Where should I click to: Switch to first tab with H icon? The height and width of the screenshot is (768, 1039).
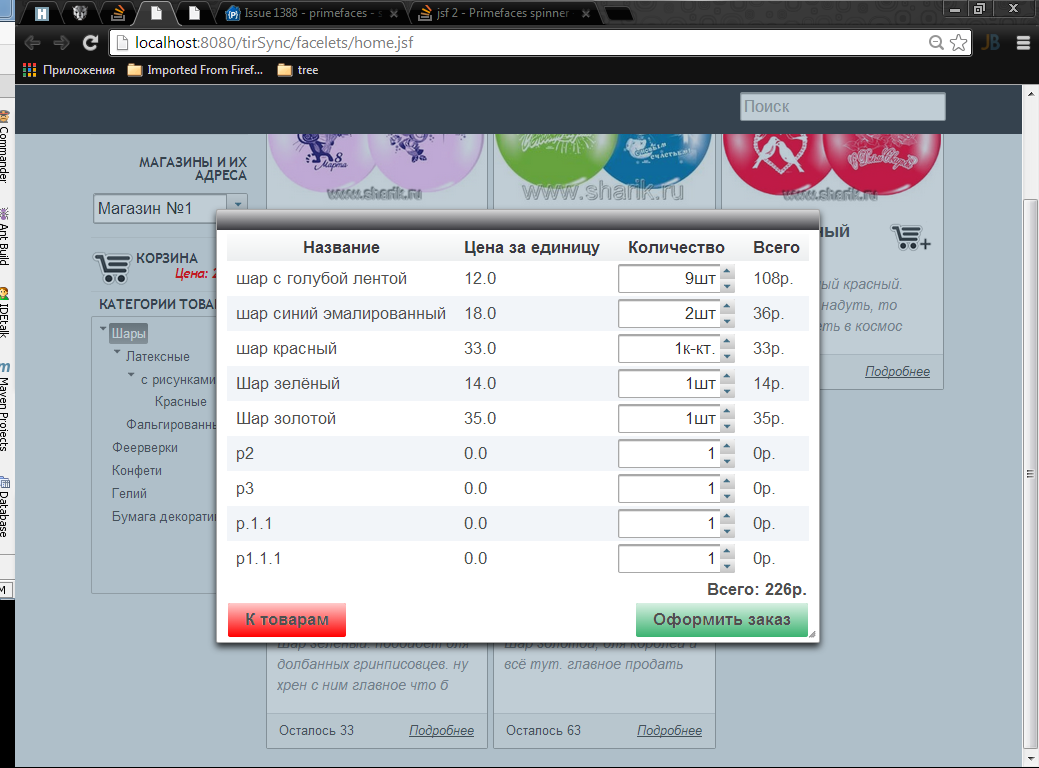42,13
